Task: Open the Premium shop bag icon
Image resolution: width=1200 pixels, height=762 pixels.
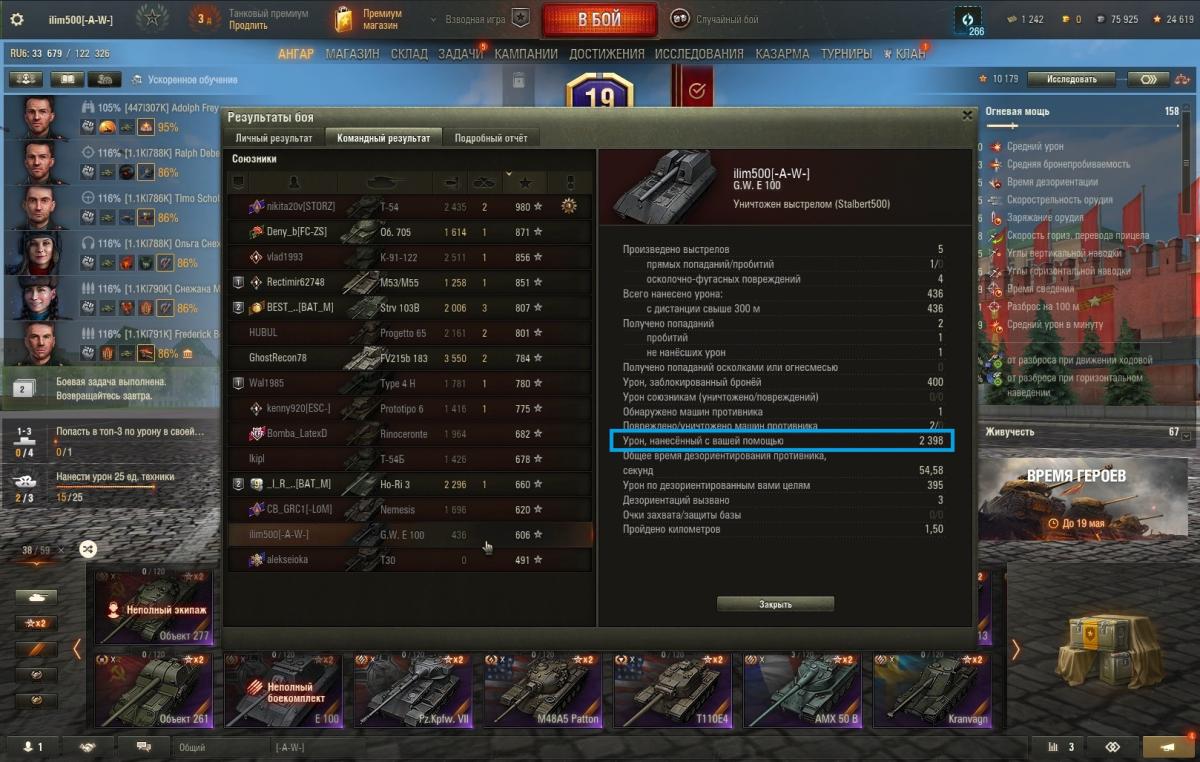Action: tap(345, 19)
